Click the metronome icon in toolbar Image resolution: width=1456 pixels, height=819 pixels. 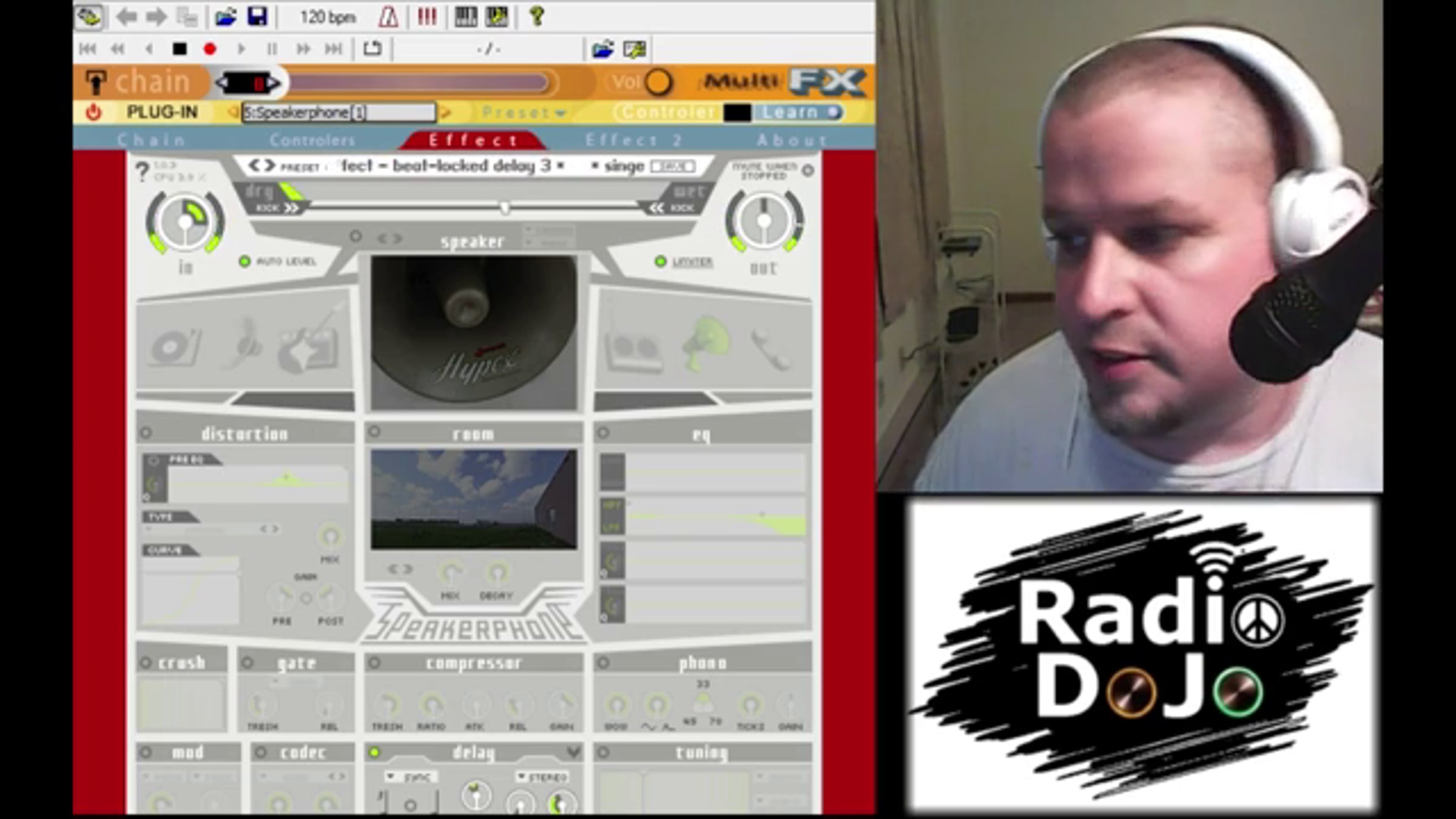(388, 17)
